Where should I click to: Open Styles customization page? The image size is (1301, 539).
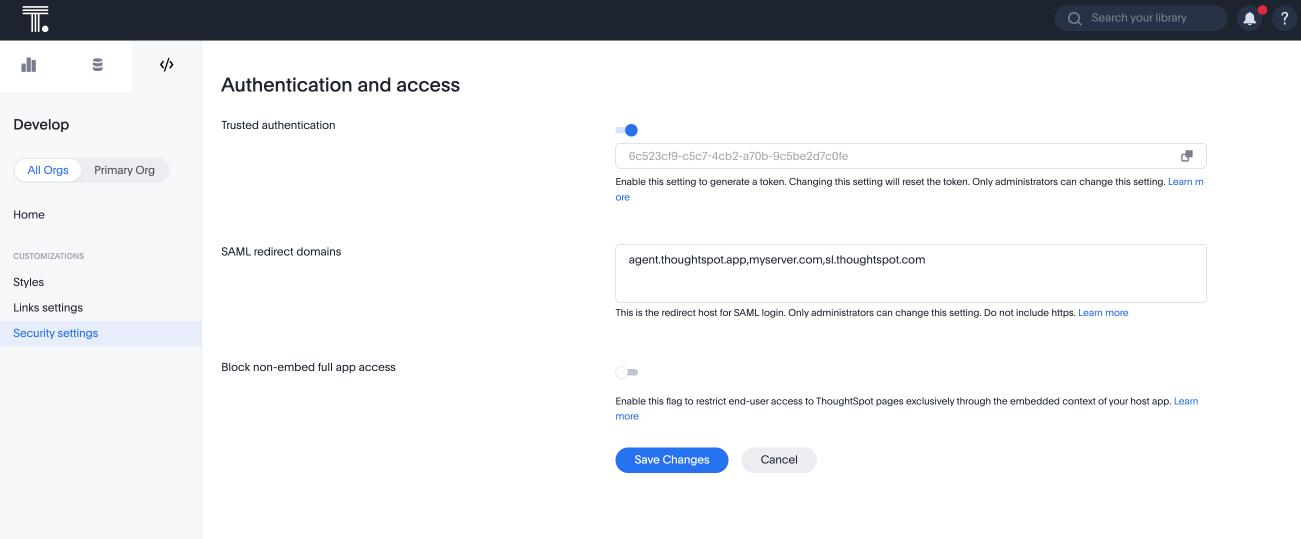pos(29,282)
